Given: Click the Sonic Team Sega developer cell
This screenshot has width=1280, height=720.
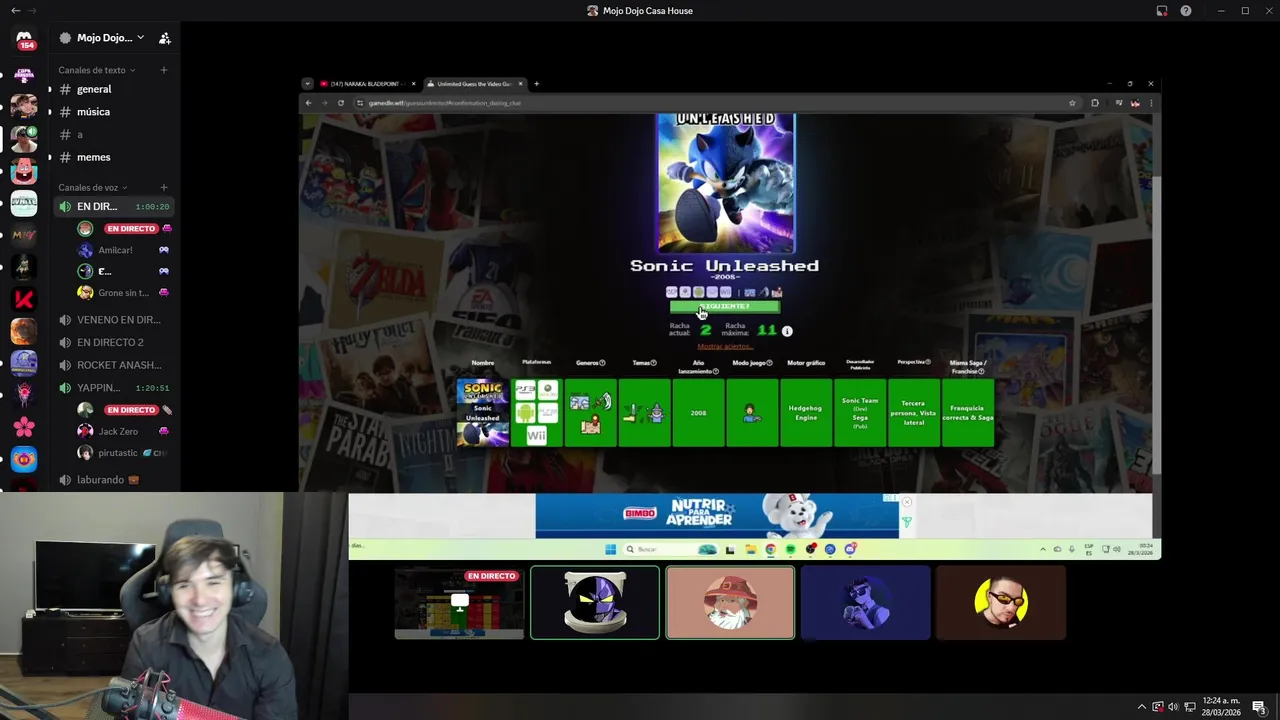Looking at the screenshot, I should point(860,412).
